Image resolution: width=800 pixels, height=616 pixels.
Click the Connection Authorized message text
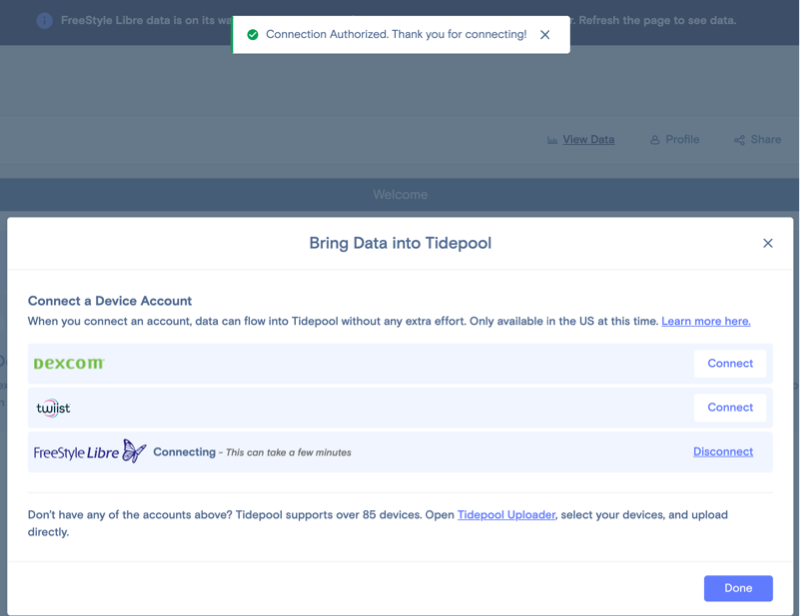pos(396,34)
